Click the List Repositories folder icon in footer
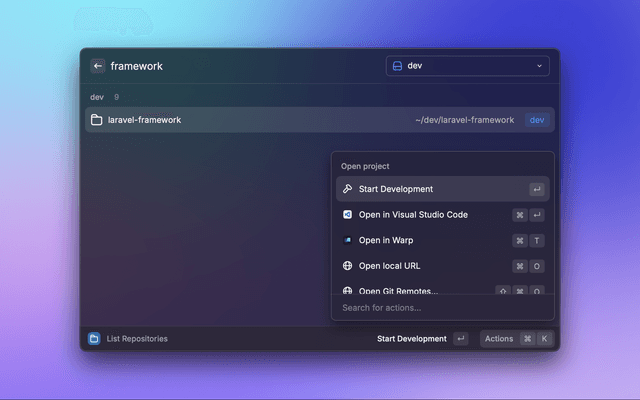640x400 pixels. (x=94, y=339)
